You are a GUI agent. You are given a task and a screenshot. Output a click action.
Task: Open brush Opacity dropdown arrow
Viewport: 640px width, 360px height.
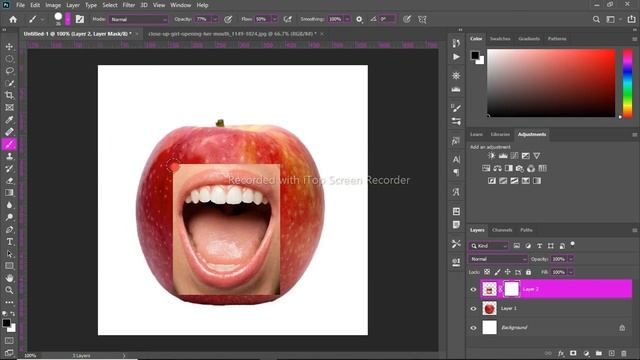215,19
